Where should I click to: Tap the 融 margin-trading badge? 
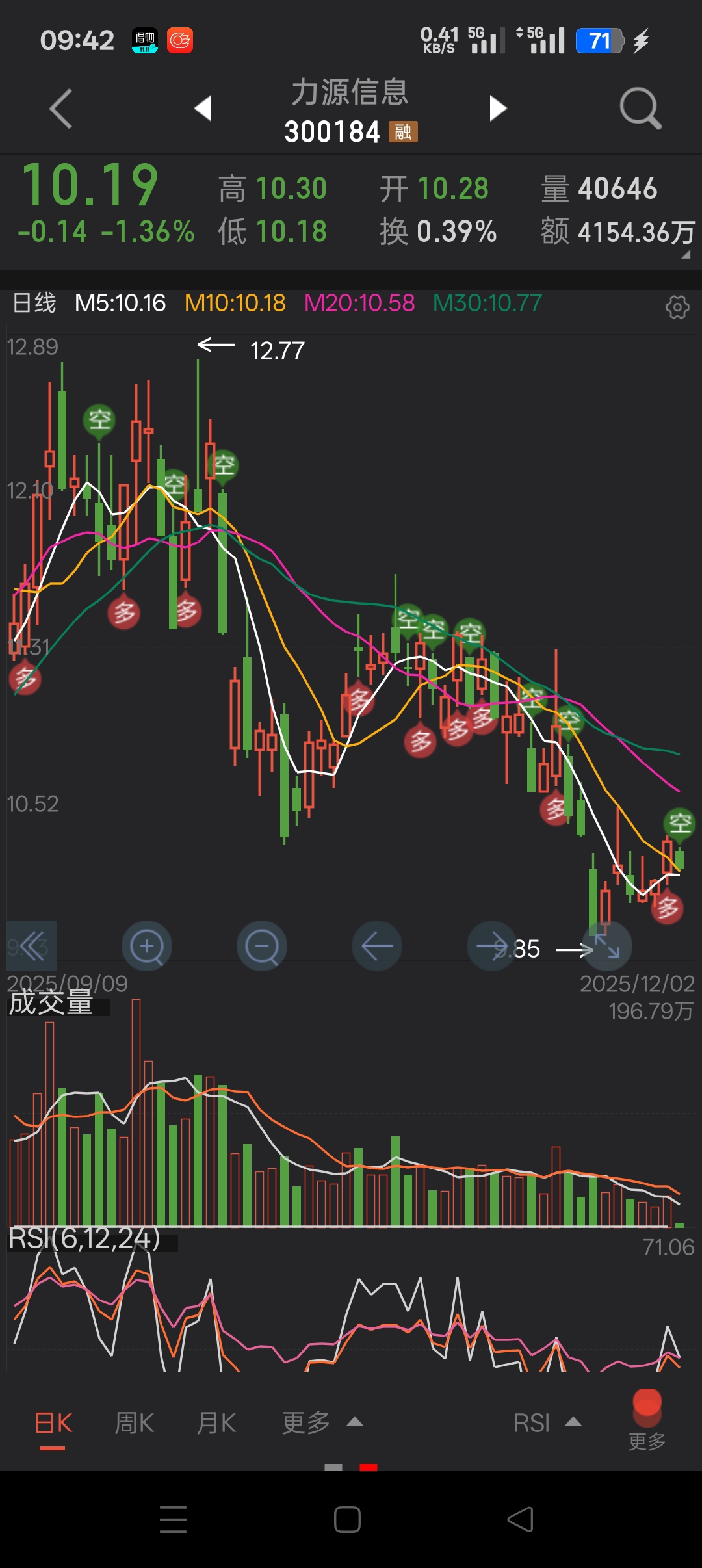point(403,132)
